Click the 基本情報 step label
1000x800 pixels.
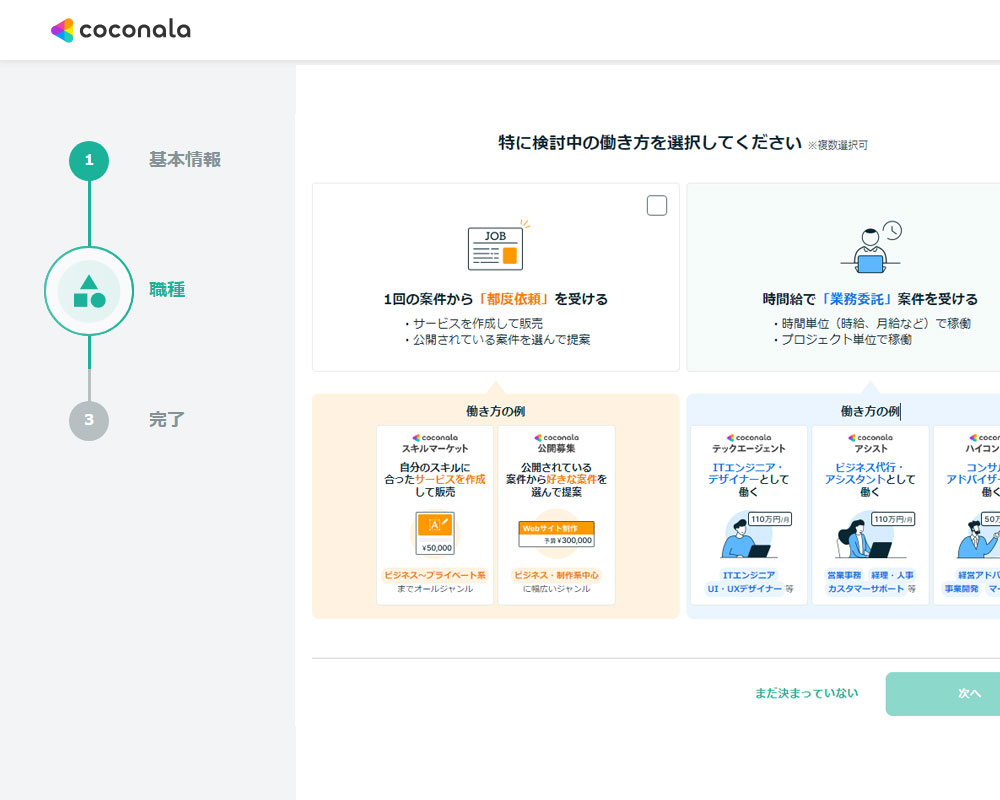(x=185, y=160)
